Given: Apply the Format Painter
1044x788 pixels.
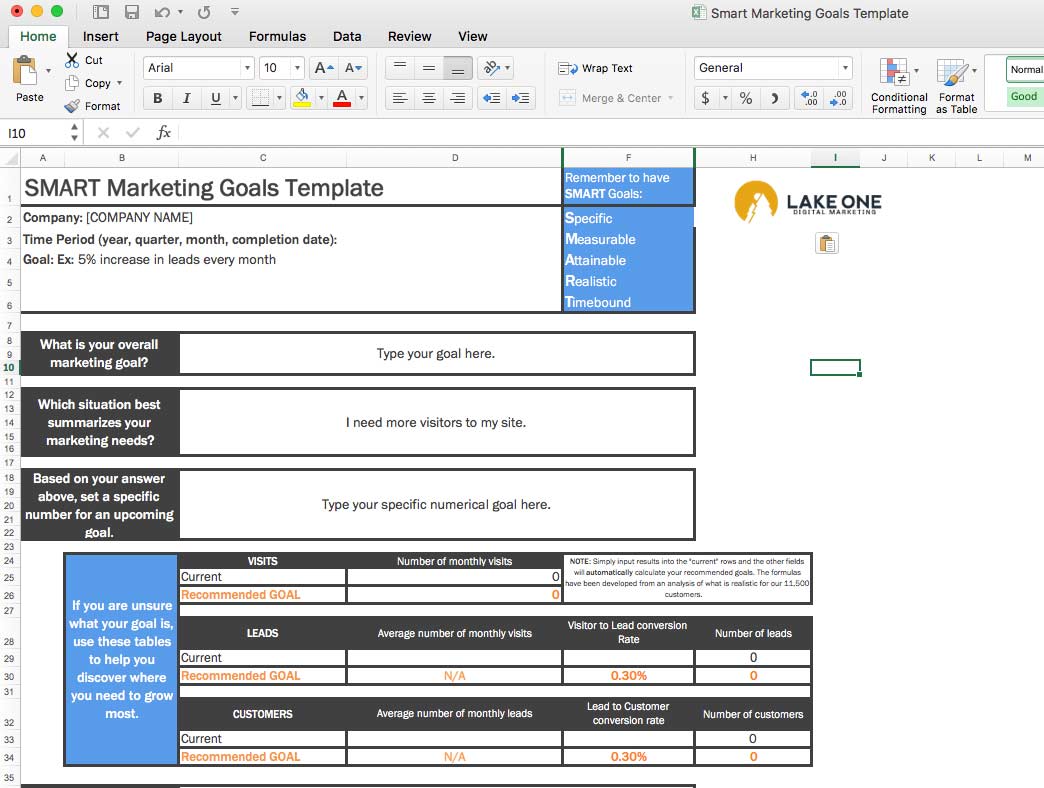Looking at the screenshot, I should (95, 105).
